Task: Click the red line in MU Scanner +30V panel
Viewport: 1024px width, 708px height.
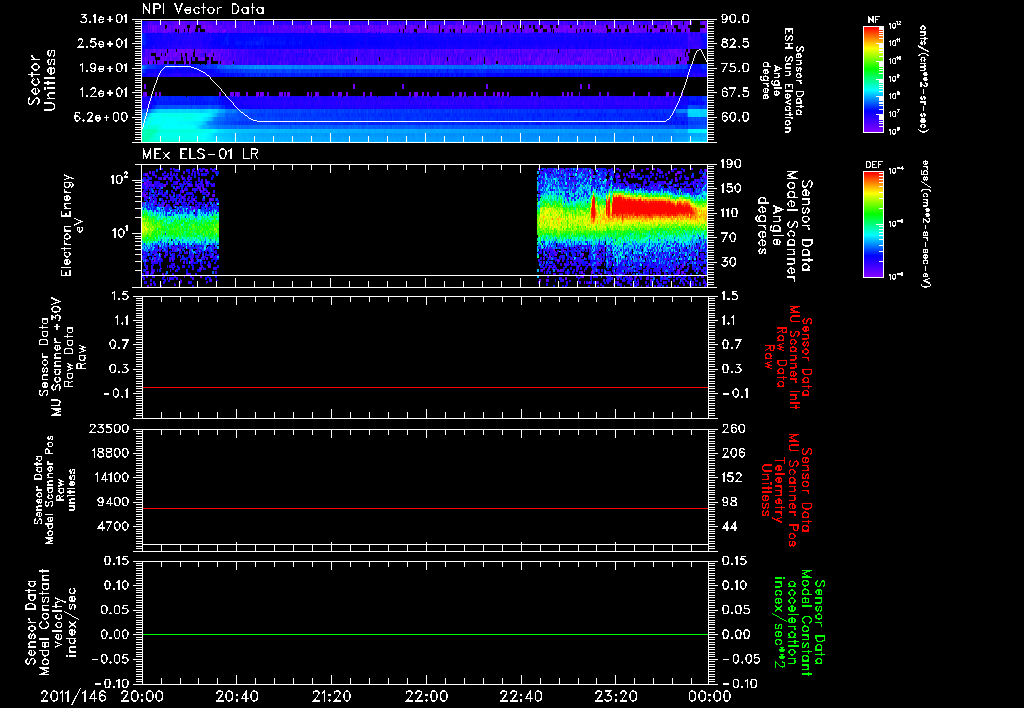Action: coord(425,387)
